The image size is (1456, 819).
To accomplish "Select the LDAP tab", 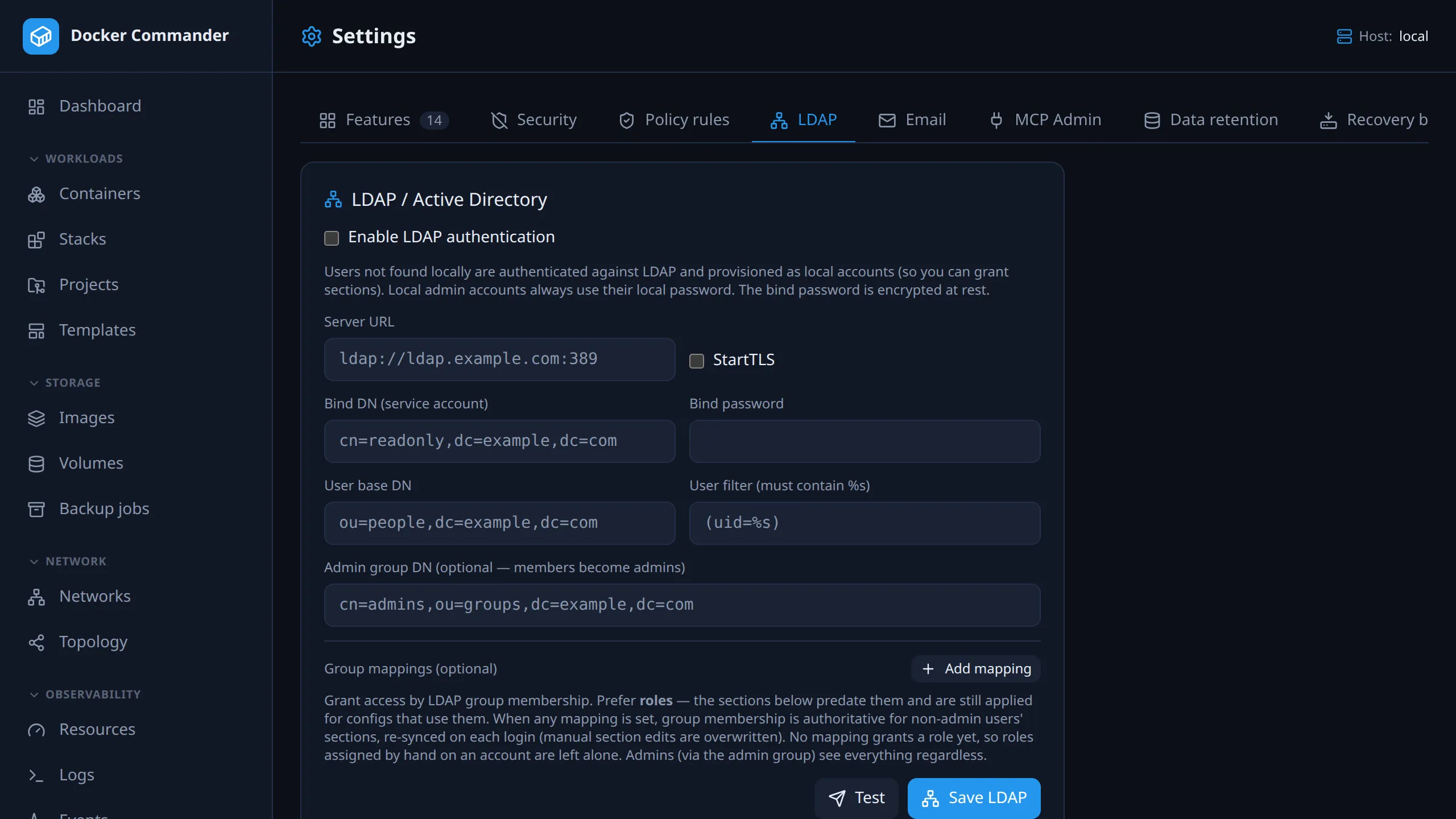I will pyautogui.click(x=804, y=120).
